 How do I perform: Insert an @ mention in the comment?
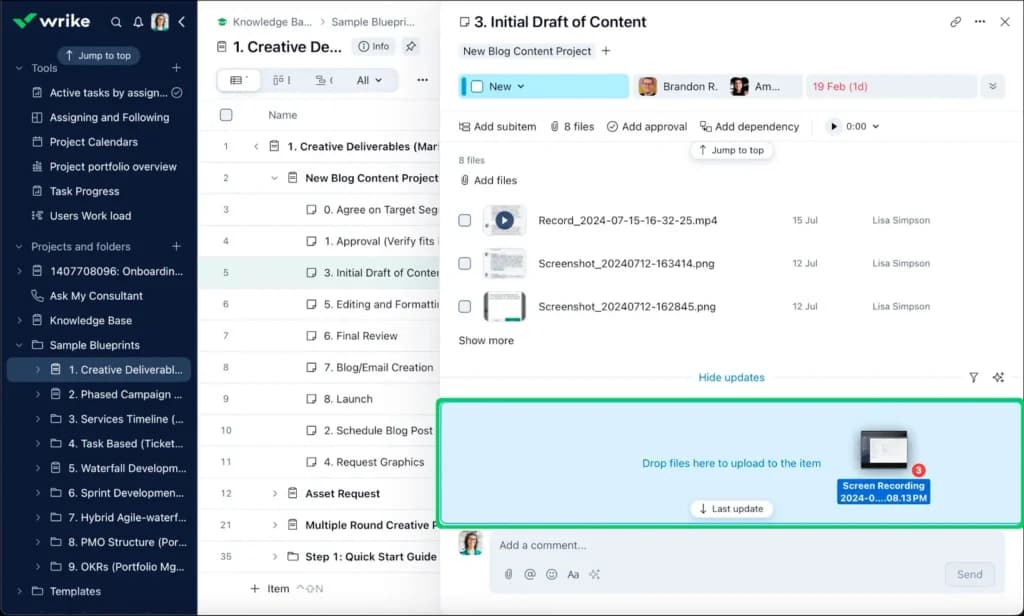(530, 574)
